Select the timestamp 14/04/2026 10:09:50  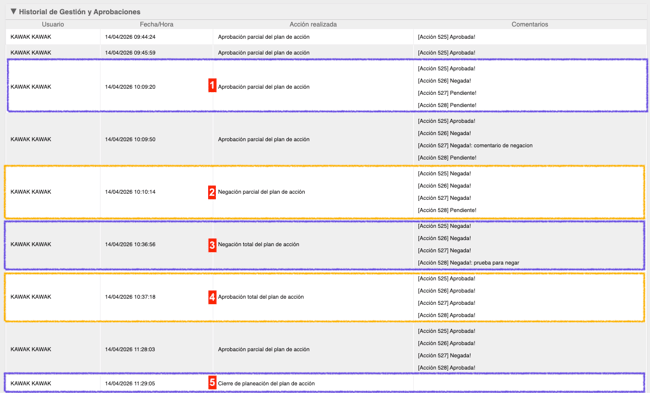[130, 139]
